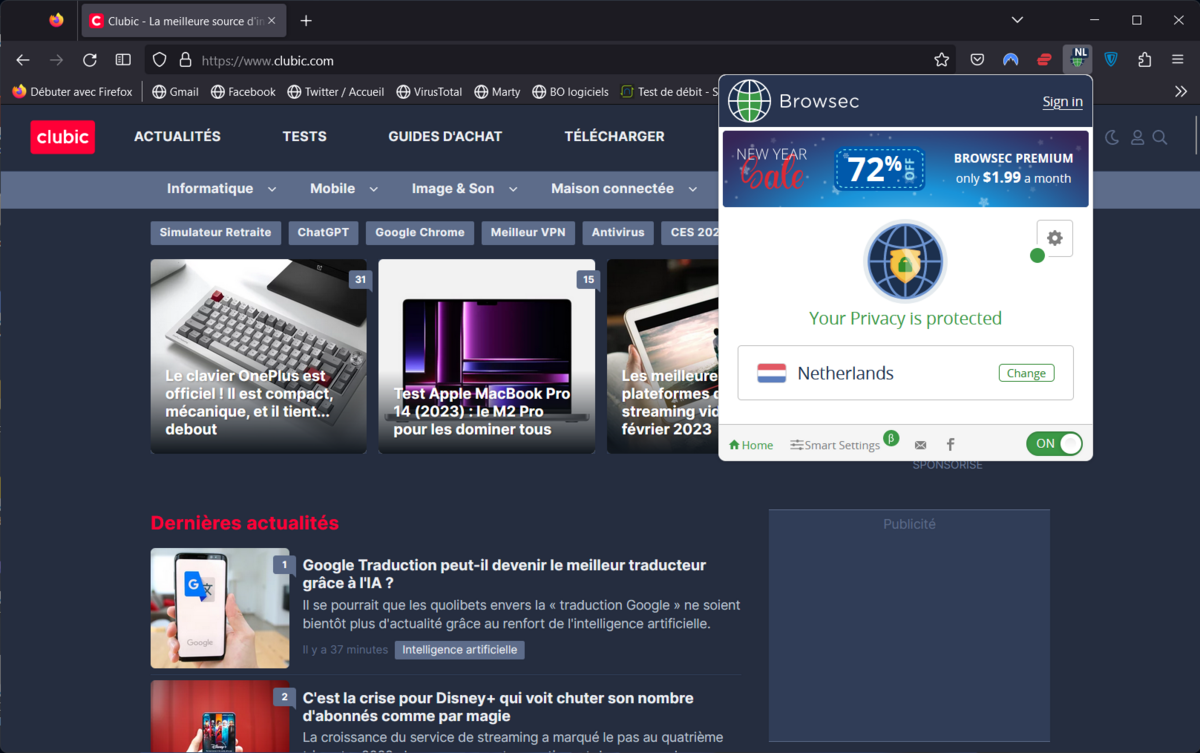List all tabs with the chevron
Viewport: 1200px width, 753px height.
point(1017,20)
